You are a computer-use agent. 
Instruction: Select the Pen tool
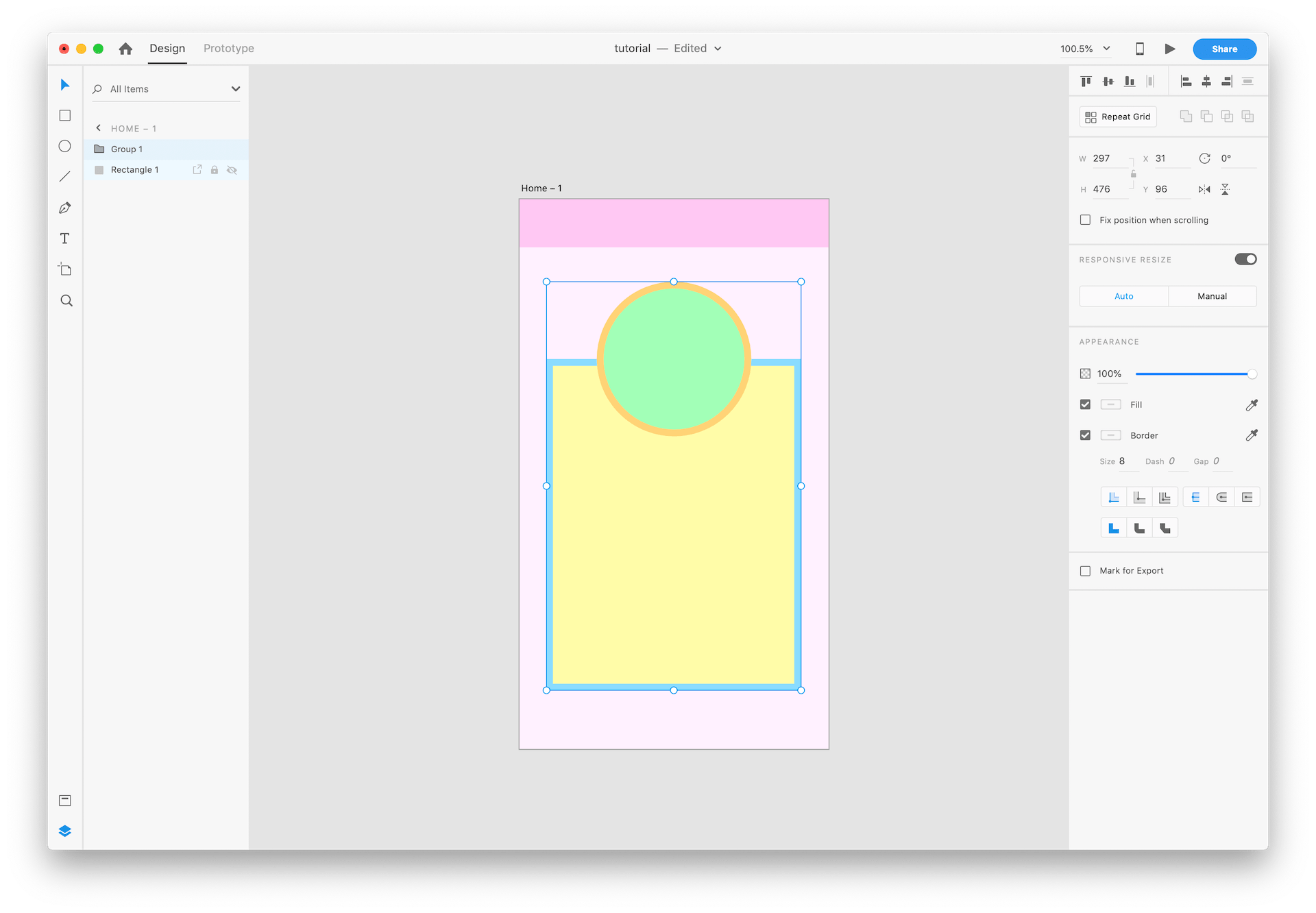point(65,208)
